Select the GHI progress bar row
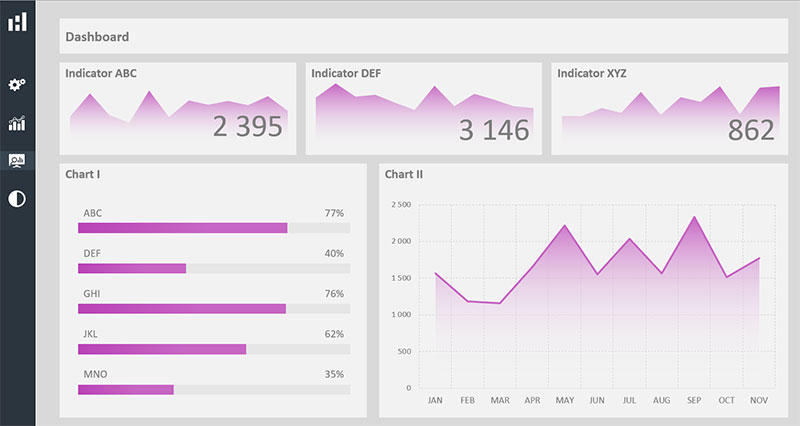 tap(213, 308)
